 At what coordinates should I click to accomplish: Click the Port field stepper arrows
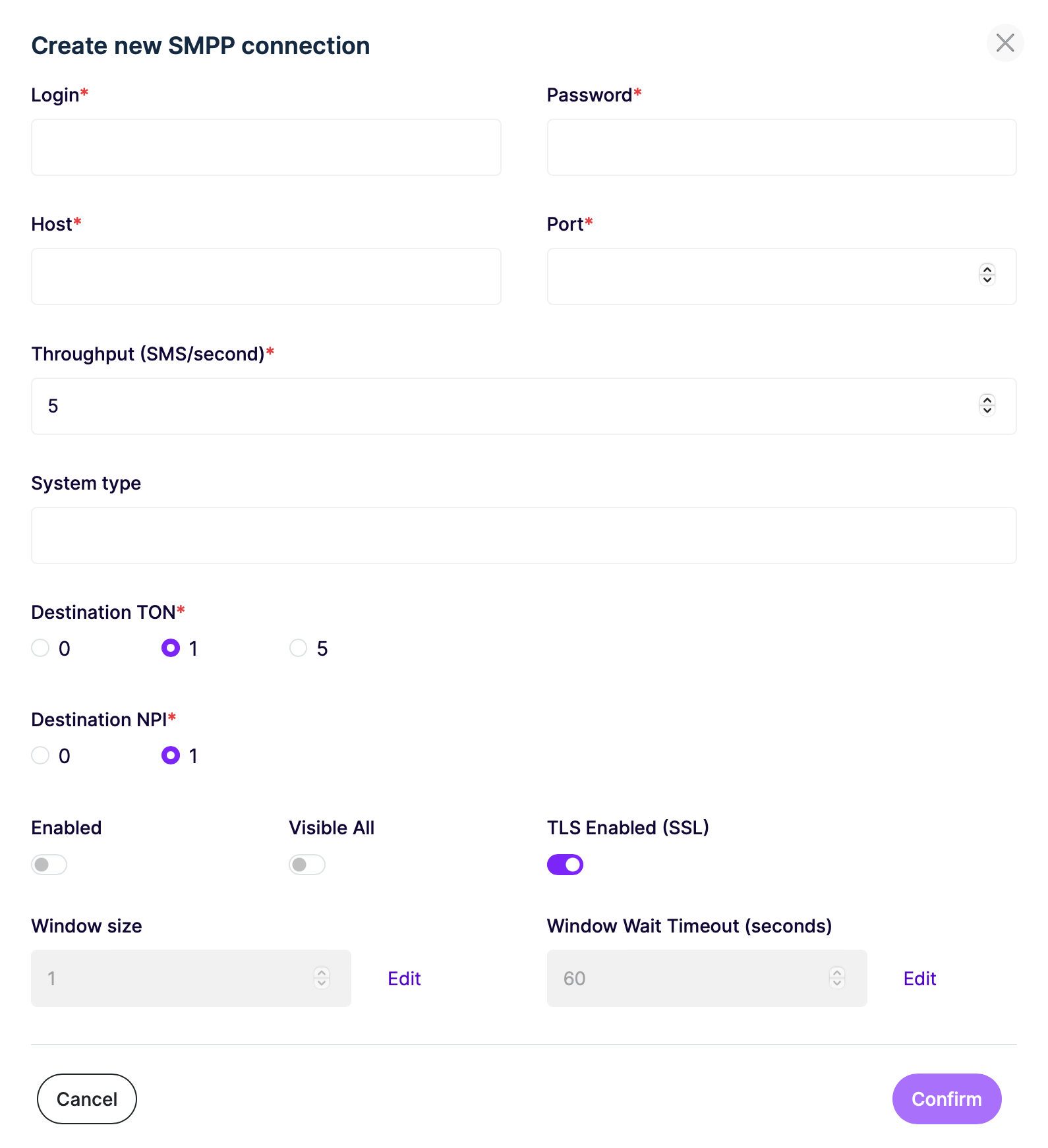[987, 274]
